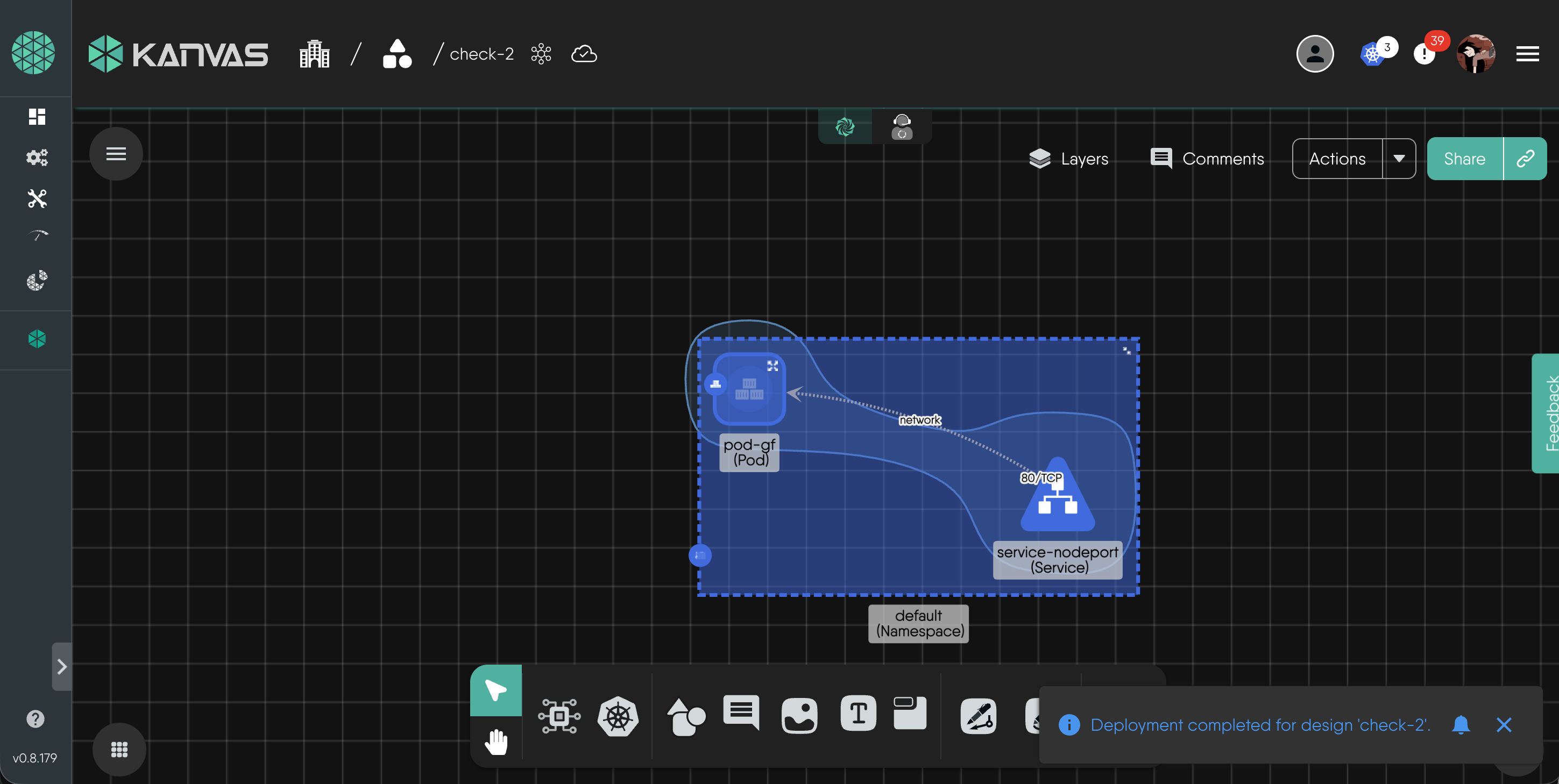Image resolution: width=1559 pixels, height=784 pixels.
Task: Expand the Actions dropdown arrow
Action: click(x=1399, y=159)
